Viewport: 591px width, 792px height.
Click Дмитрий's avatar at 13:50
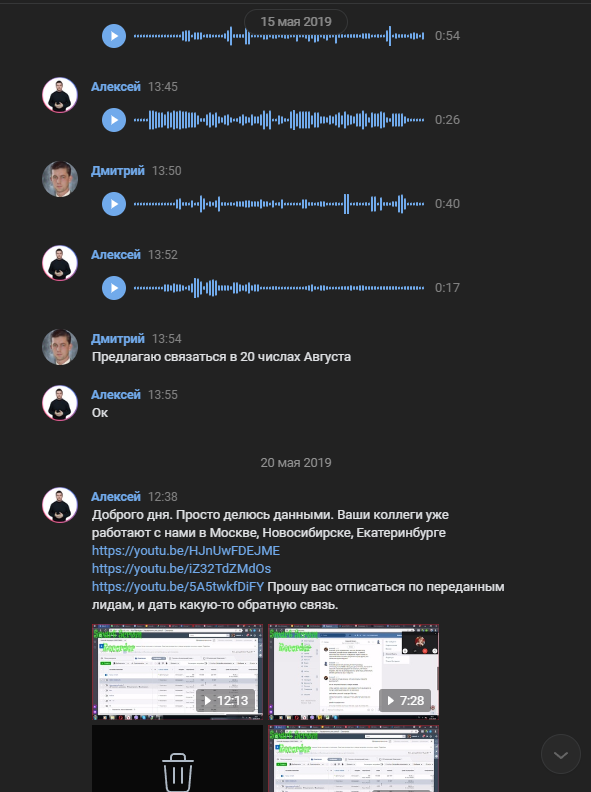click(x=60, y=179)
